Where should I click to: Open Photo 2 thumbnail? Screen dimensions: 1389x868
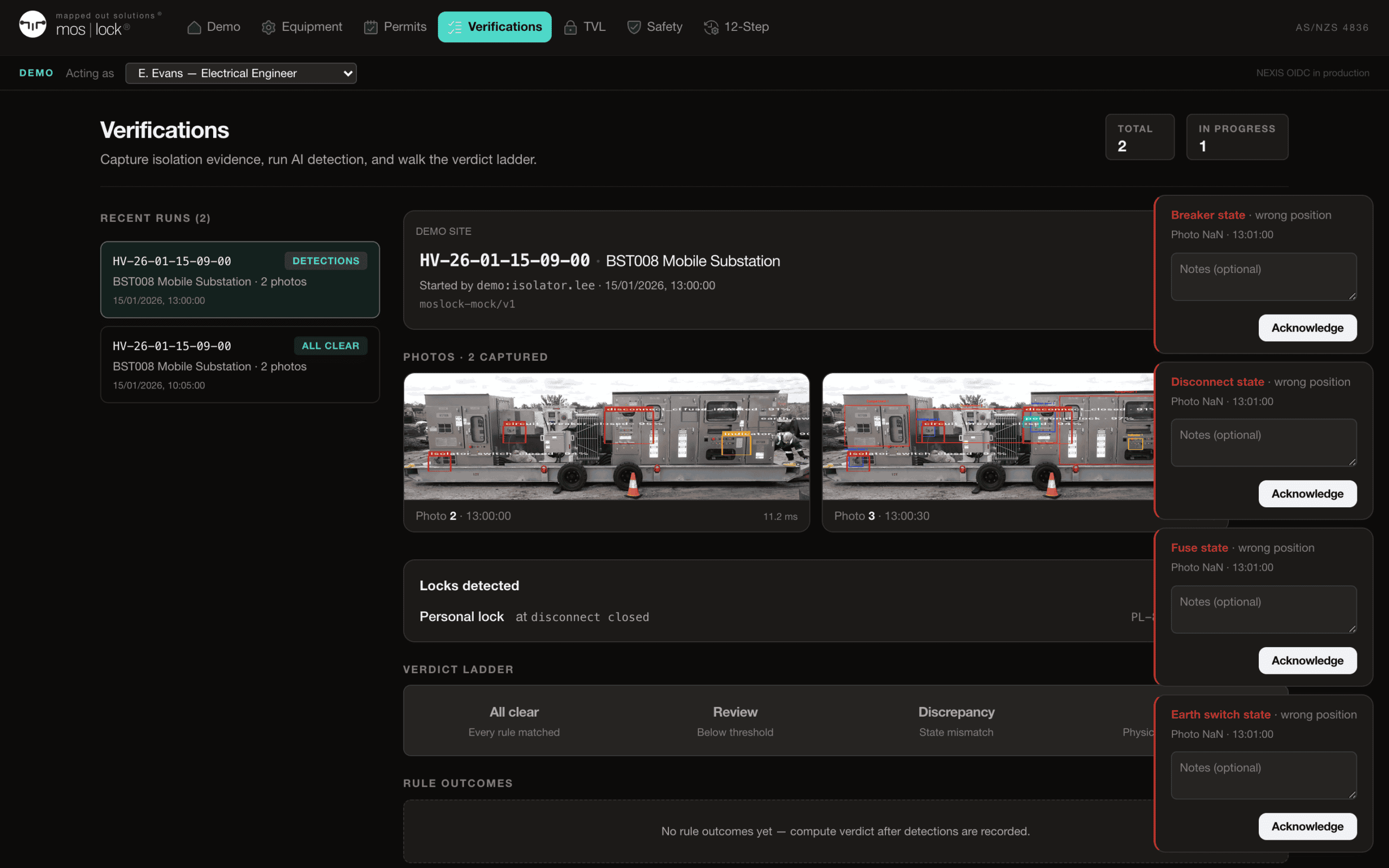pyautogui.click(x=607, y=436)
